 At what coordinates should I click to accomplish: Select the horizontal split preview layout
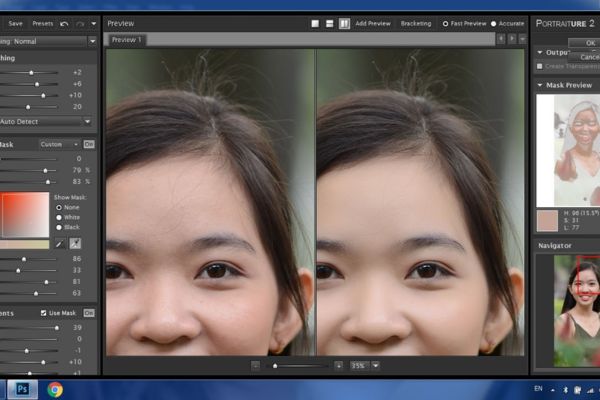coord(329,24)
